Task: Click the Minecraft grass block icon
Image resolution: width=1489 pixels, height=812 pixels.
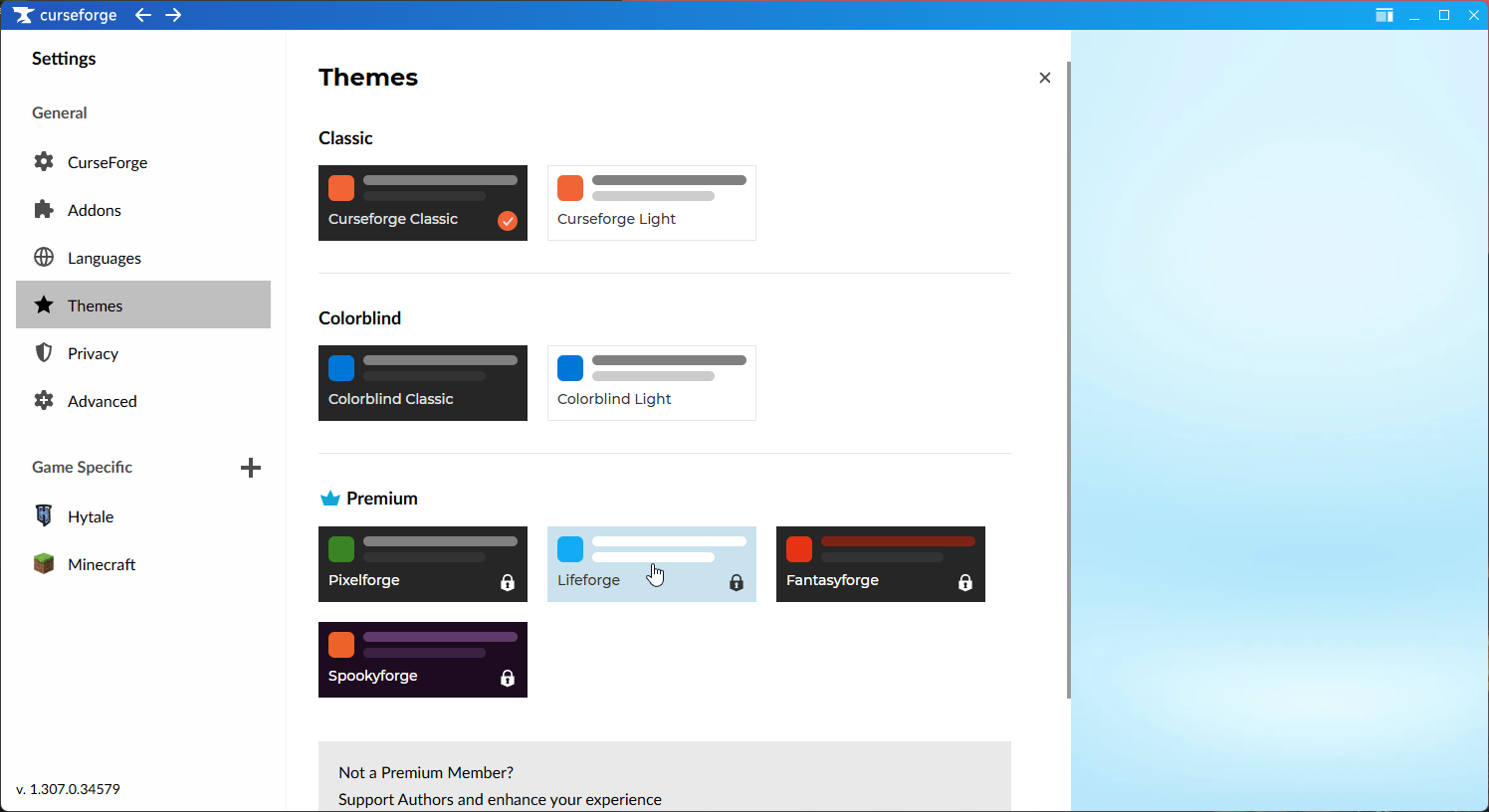Action: point(44,563)
